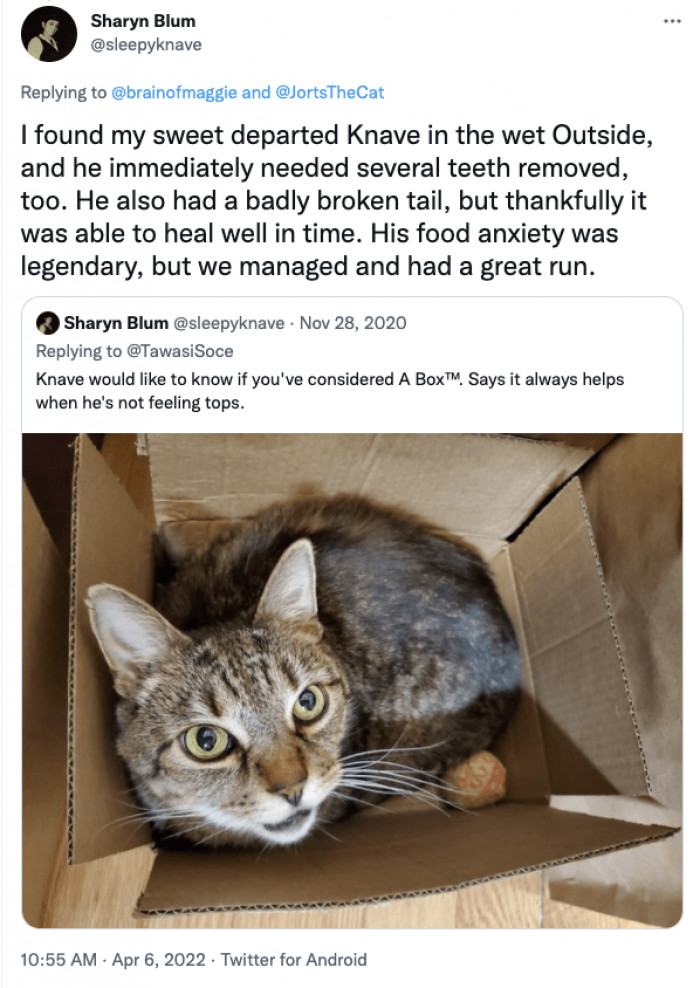Screen dimensions: 700x988
Task: Open the cat in box photo
Action: (x=352, y=680)
